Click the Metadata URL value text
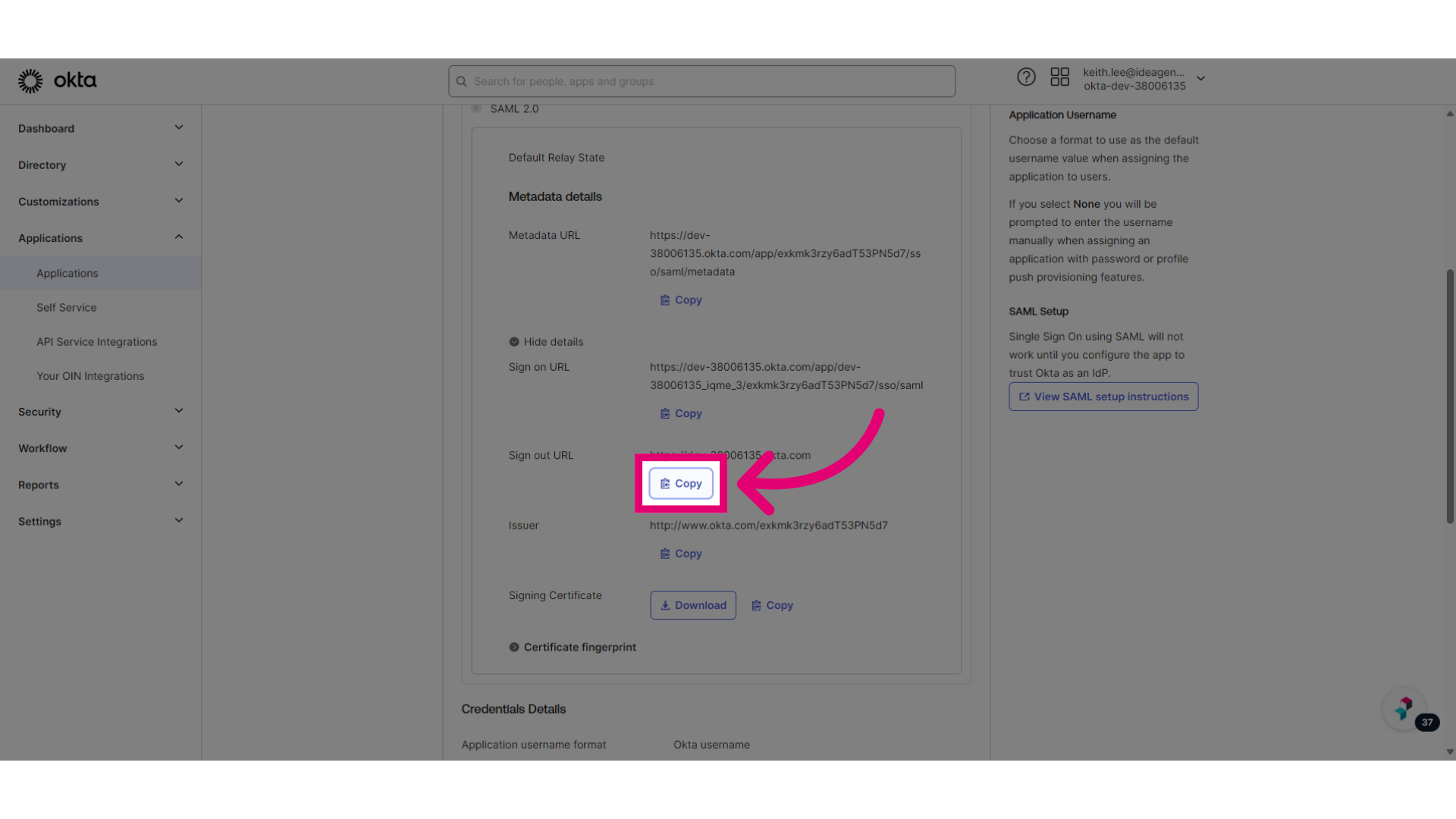This screenshot has width=1456, height=819. click(786, 254)
